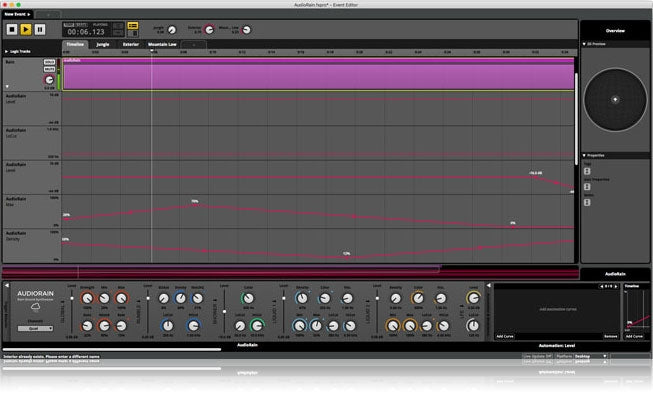Viewport: 653px width, 395px height.
Task: Switch to the Exterior tab
Action: [x=130, y=44]
